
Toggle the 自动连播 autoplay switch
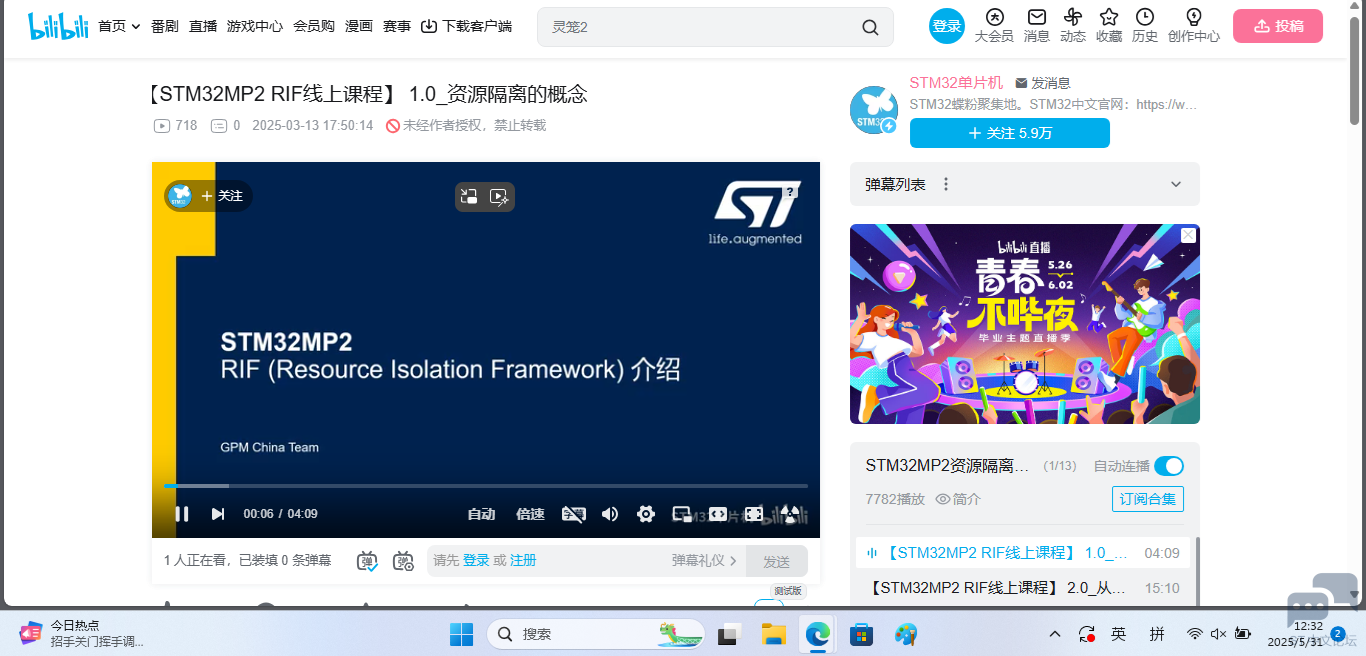pyautogui.click(x=1169, y=466)
